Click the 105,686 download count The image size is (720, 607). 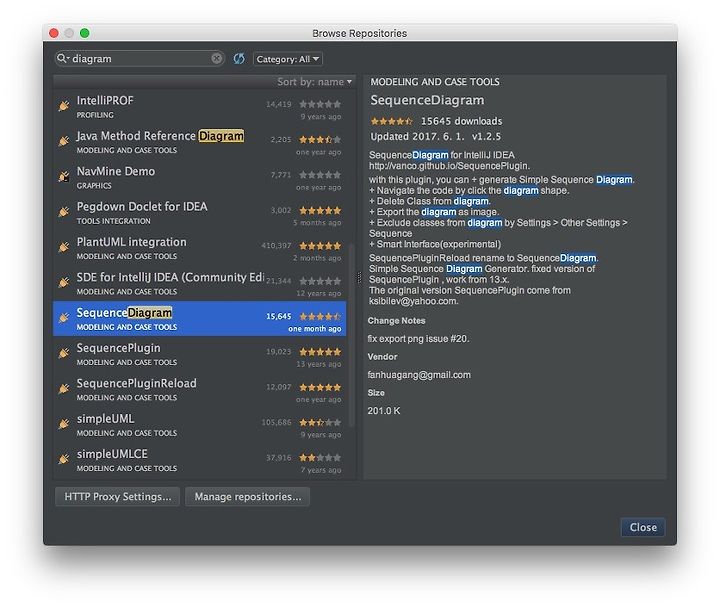276,422
